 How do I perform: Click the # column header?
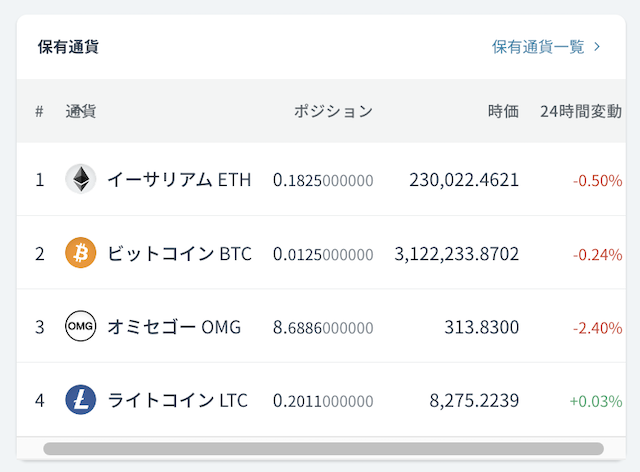[x=39, y=111]
